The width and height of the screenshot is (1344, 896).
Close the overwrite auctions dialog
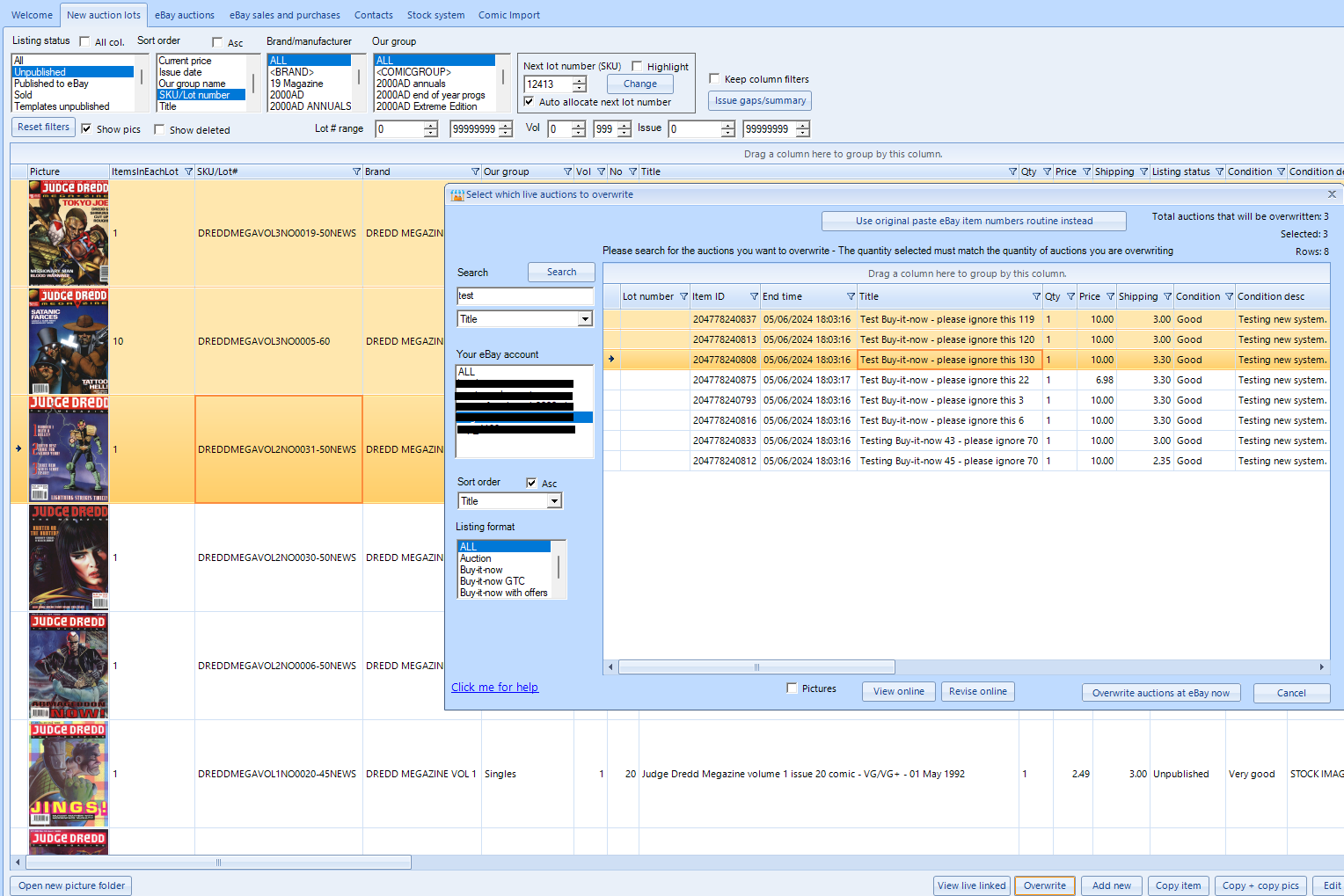tap(1332, 194)
